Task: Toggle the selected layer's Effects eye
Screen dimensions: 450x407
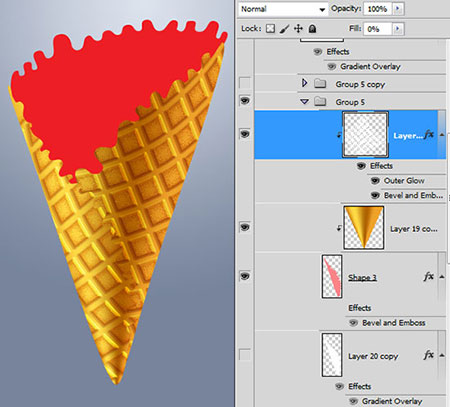Action: pyautogui.click(x=361, y=166)
